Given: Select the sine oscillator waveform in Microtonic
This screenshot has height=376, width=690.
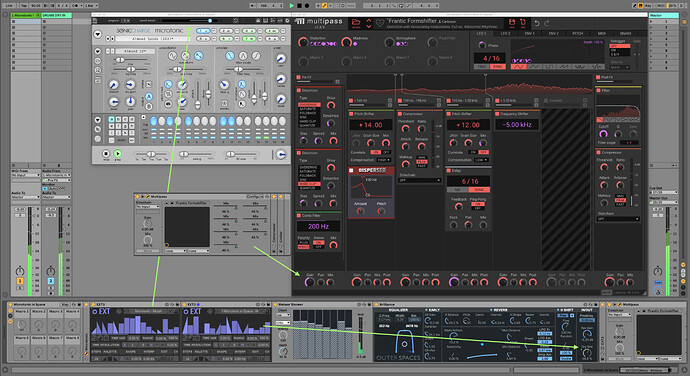Looking at the screenshot, I should point(172,56).
